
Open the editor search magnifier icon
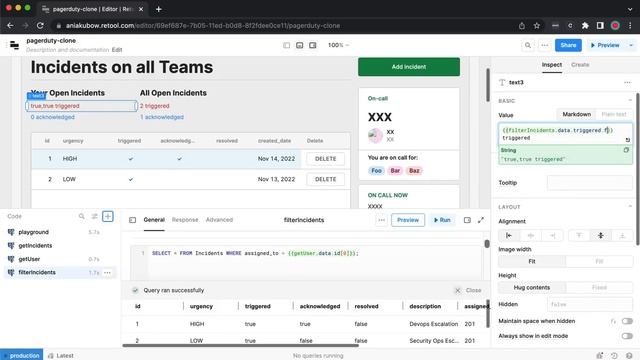coord(528,45)
